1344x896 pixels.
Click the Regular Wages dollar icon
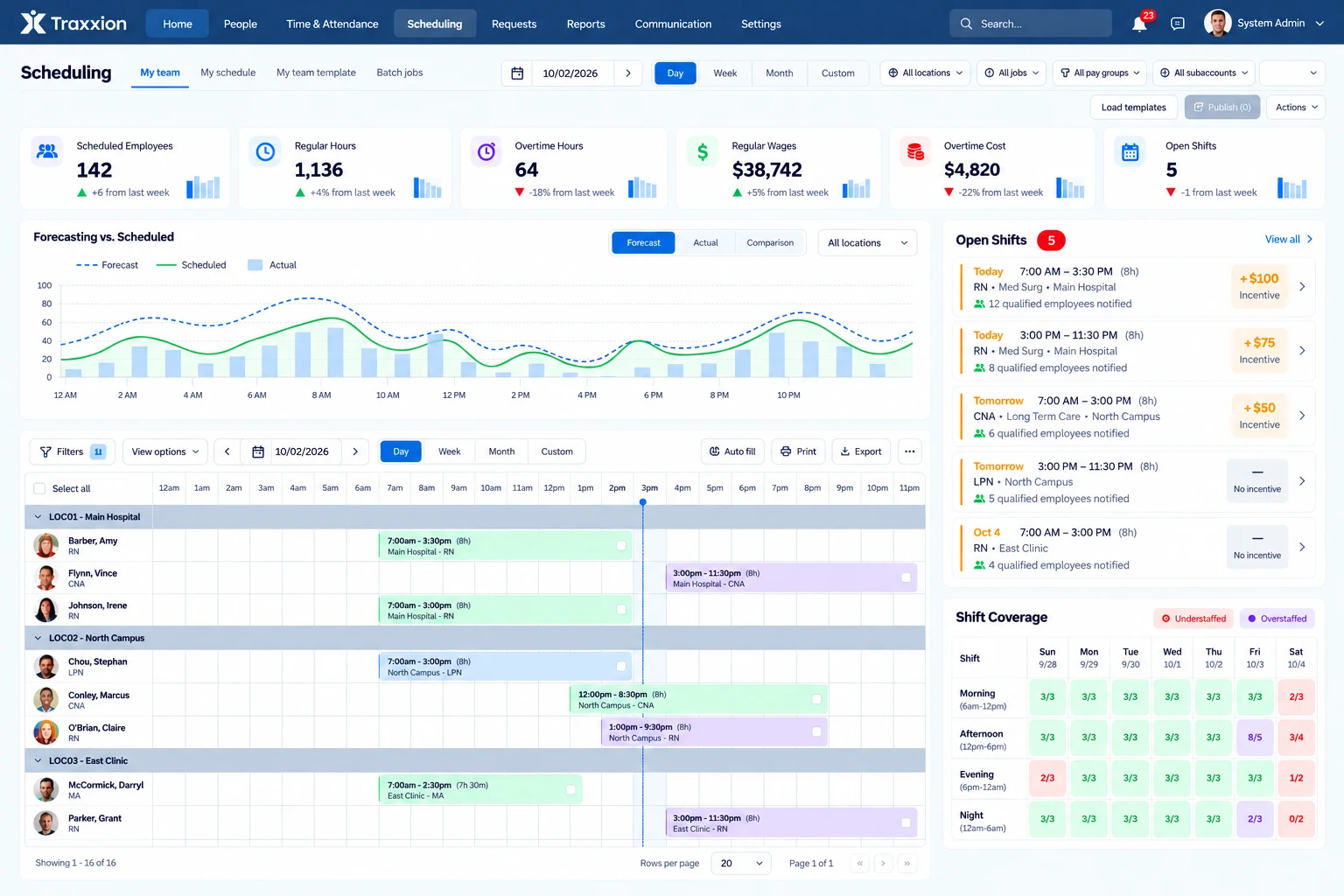pos(702,151)
